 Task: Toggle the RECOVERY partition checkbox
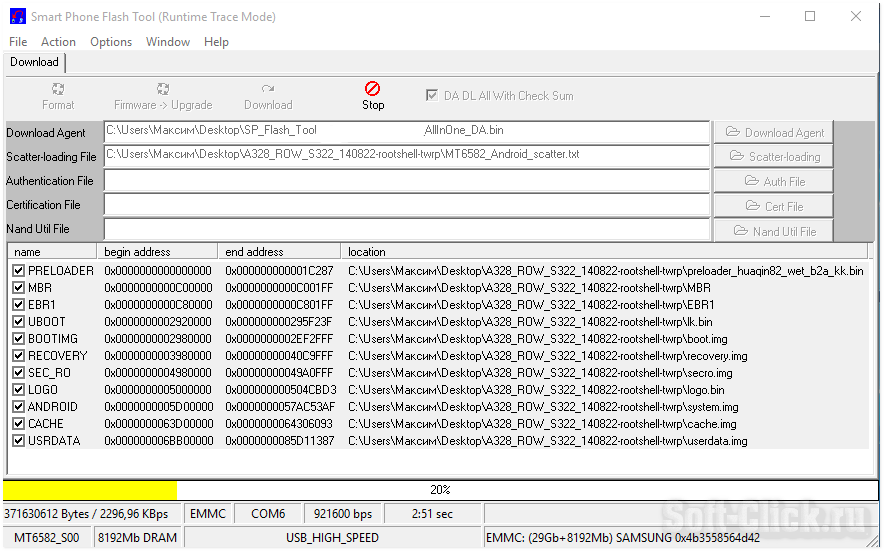(x=19, y=356)
